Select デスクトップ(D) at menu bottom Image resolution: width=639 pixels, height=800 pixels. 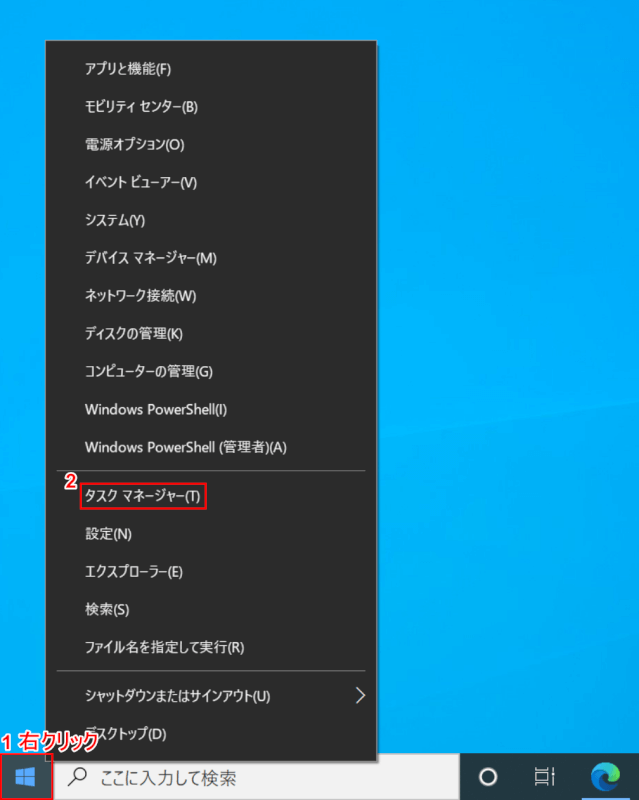tap(211, 734)
